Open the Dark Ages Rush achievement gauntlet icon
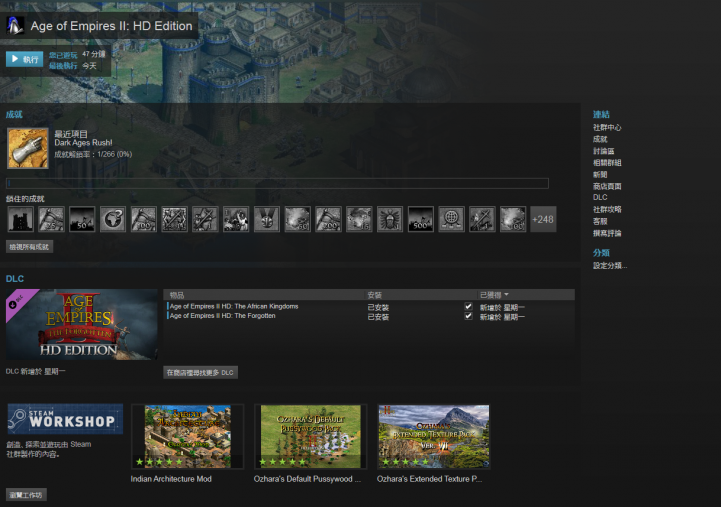The image size is (721, 507). pos(28,148)
